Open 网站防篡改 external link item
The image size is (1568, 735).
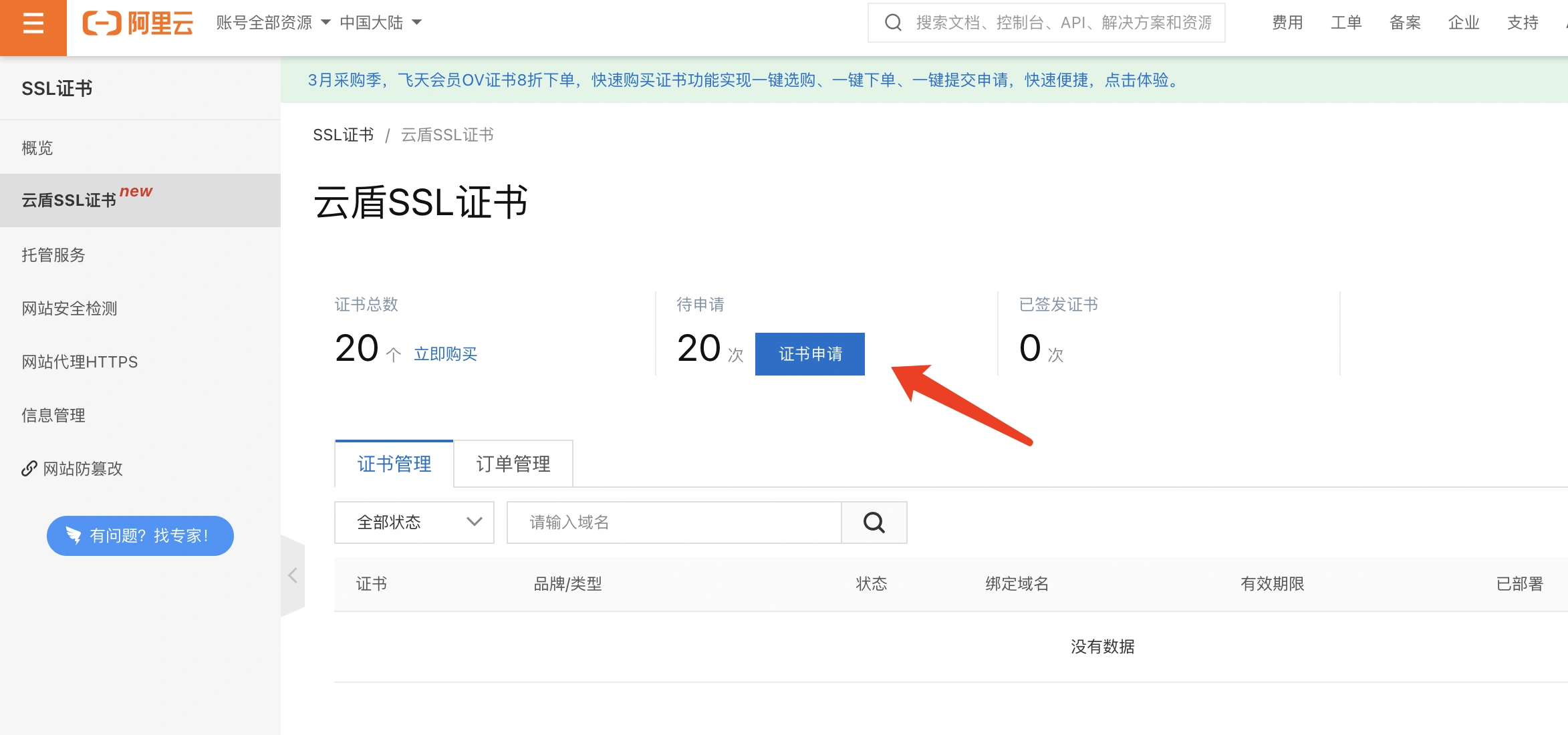72,469
